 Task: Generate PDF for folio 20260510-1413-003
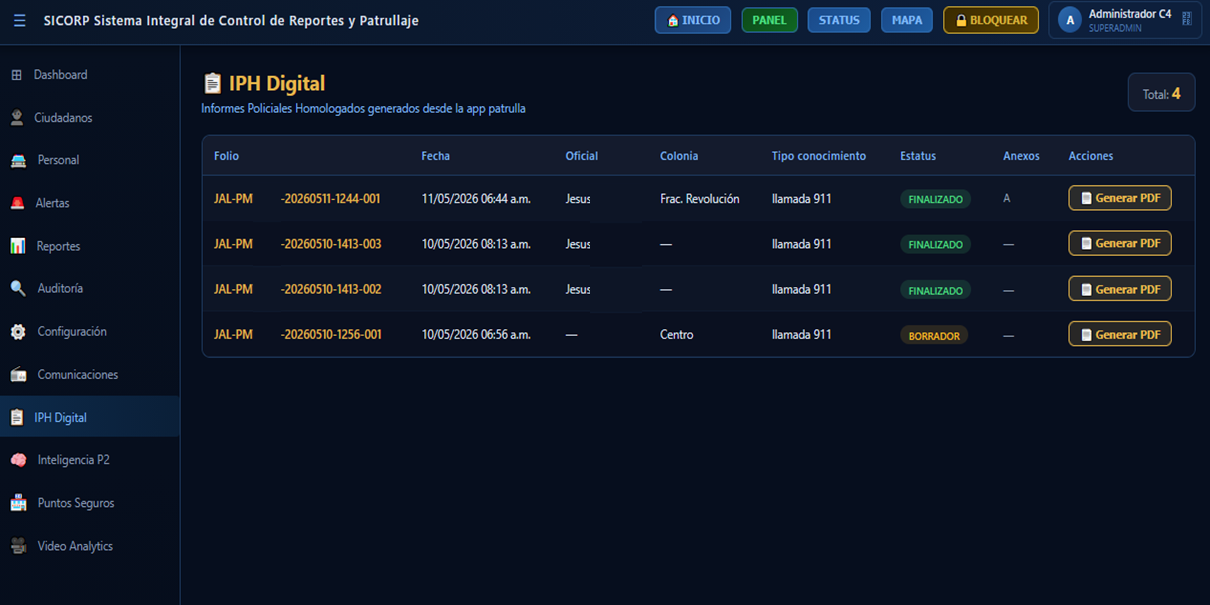(x=1120, y=243)
